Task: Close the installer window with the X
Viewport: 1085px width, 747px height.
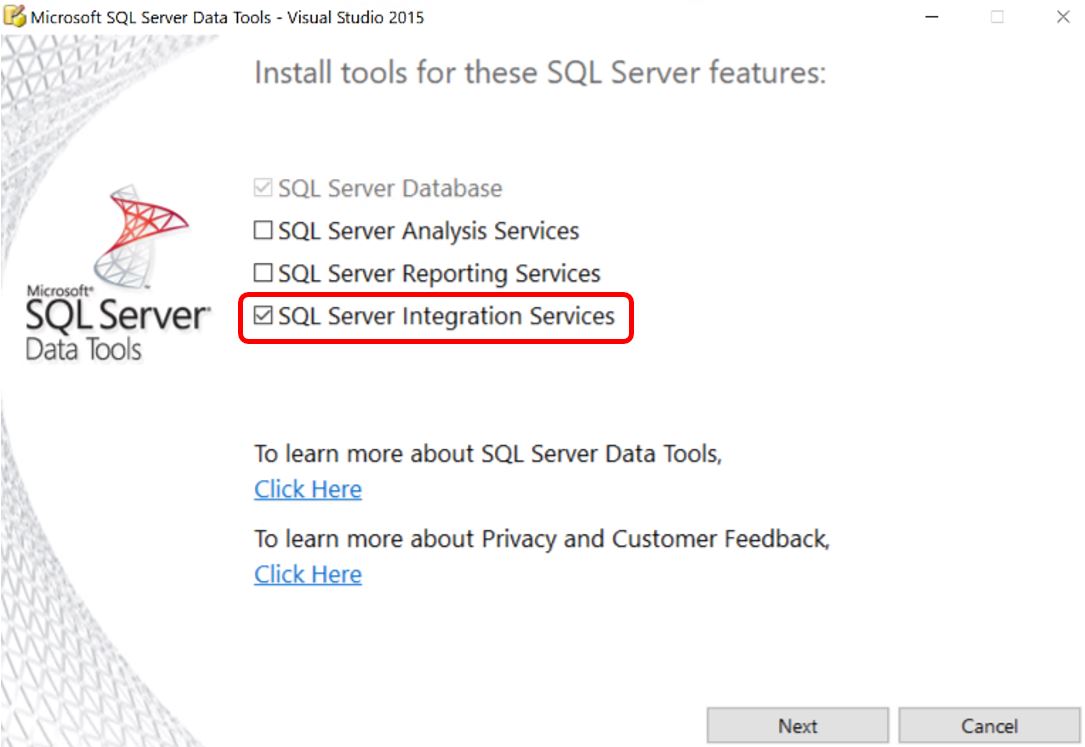Action: pyautogui.click(x=1062, y=17)
